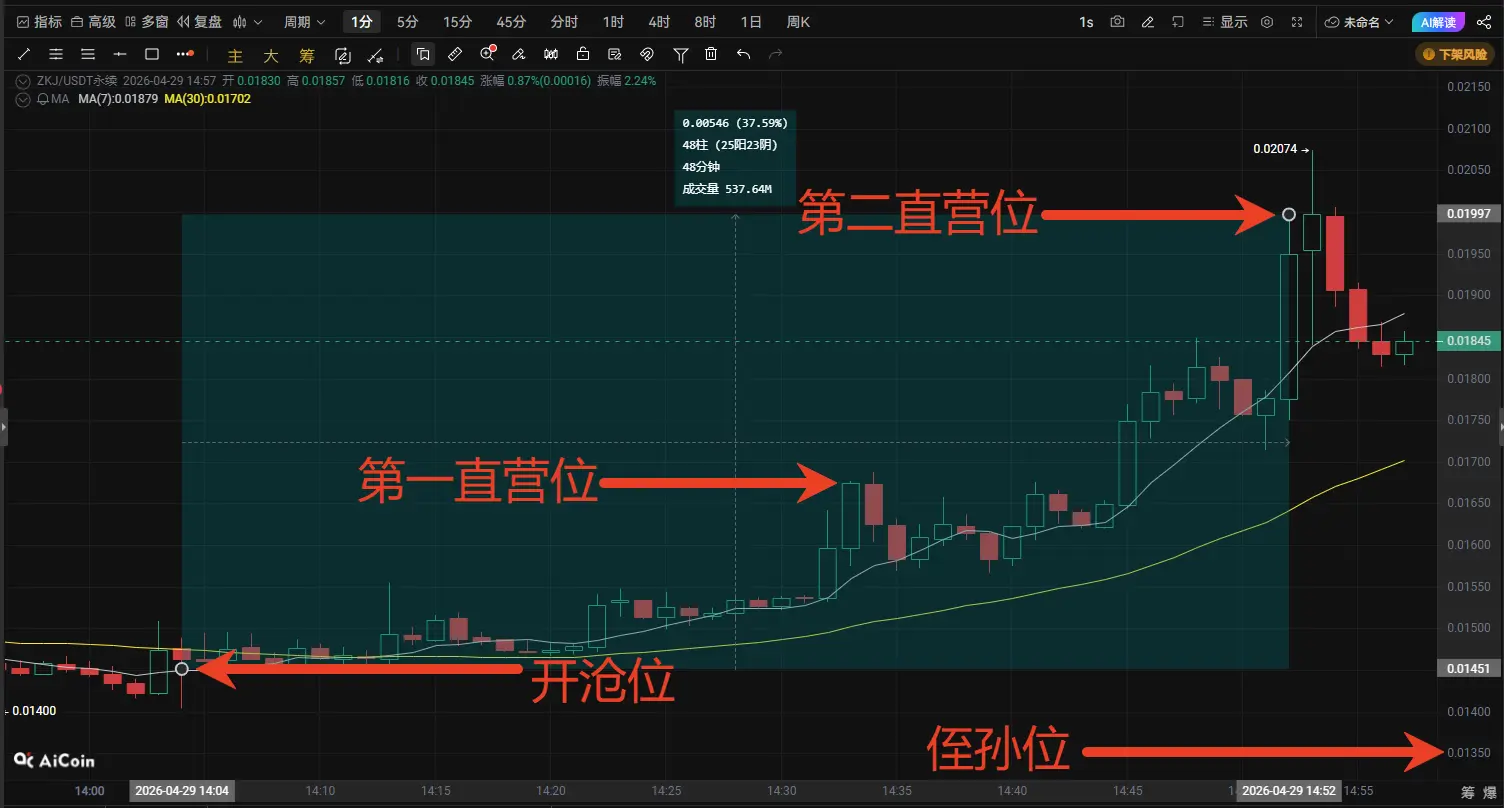The width and height of the screenshot is (1504, 808).
Task: Select the horizontal segment tool
Action: pyautogui.click(x=120, y=54)
